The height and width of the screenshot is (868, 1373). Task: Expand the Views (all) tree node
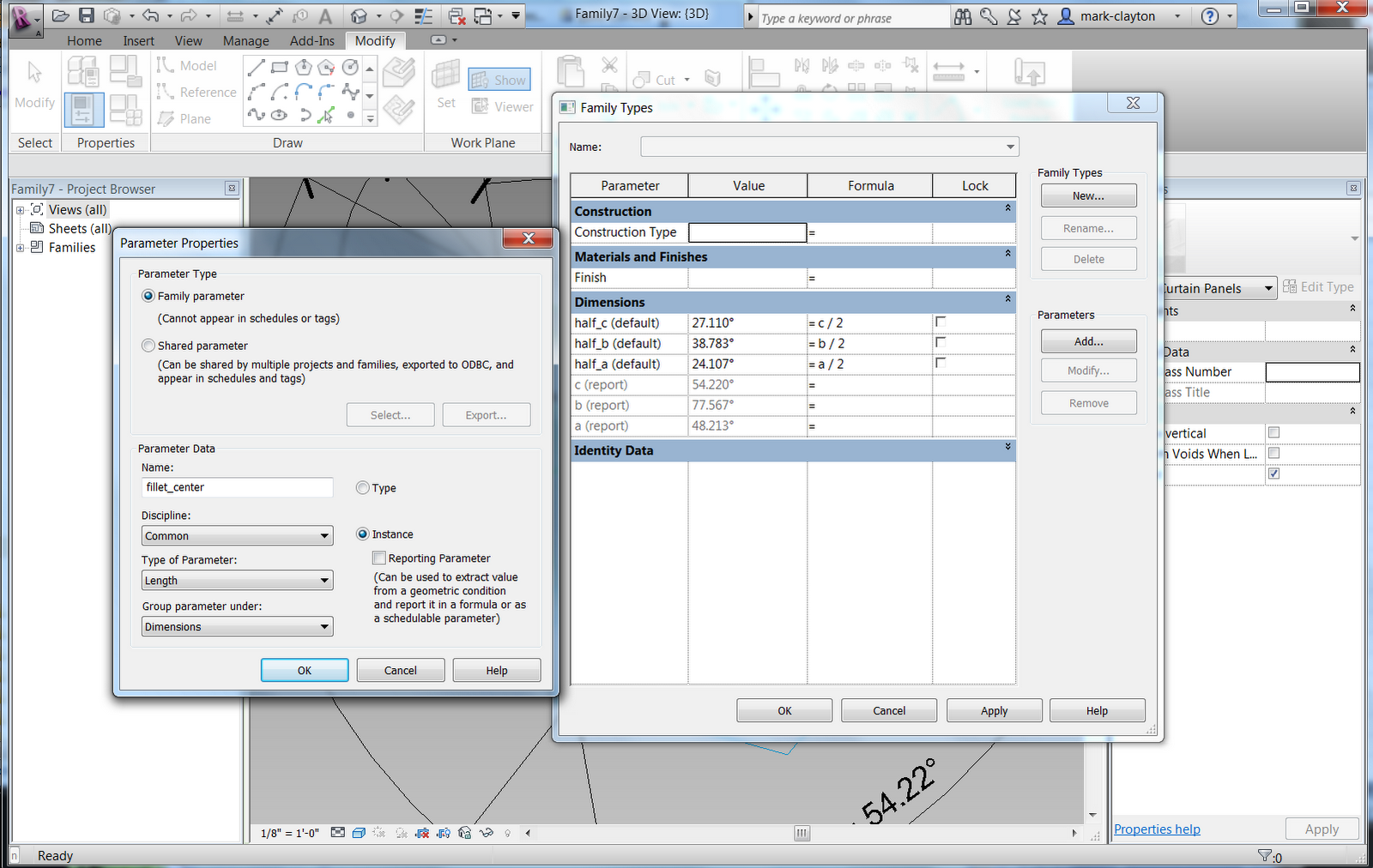coord(20,210)
